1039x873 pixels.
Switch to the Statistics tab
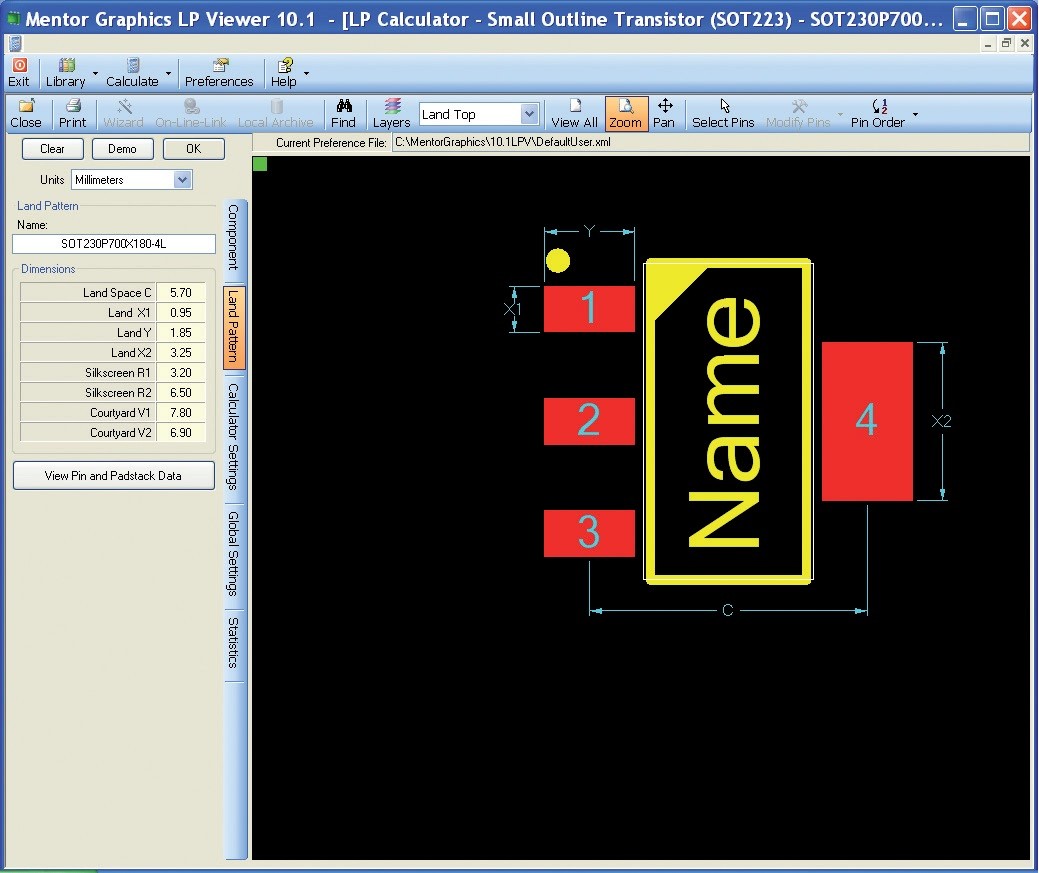pos(234,642)
